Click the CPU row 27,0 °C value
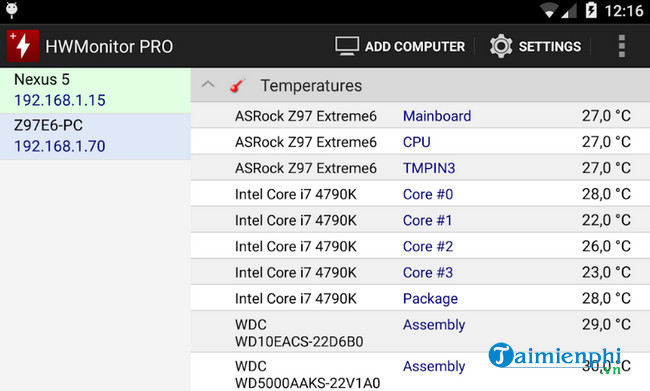The width and height of the screenshot is (650, 391). pos(606,142)
